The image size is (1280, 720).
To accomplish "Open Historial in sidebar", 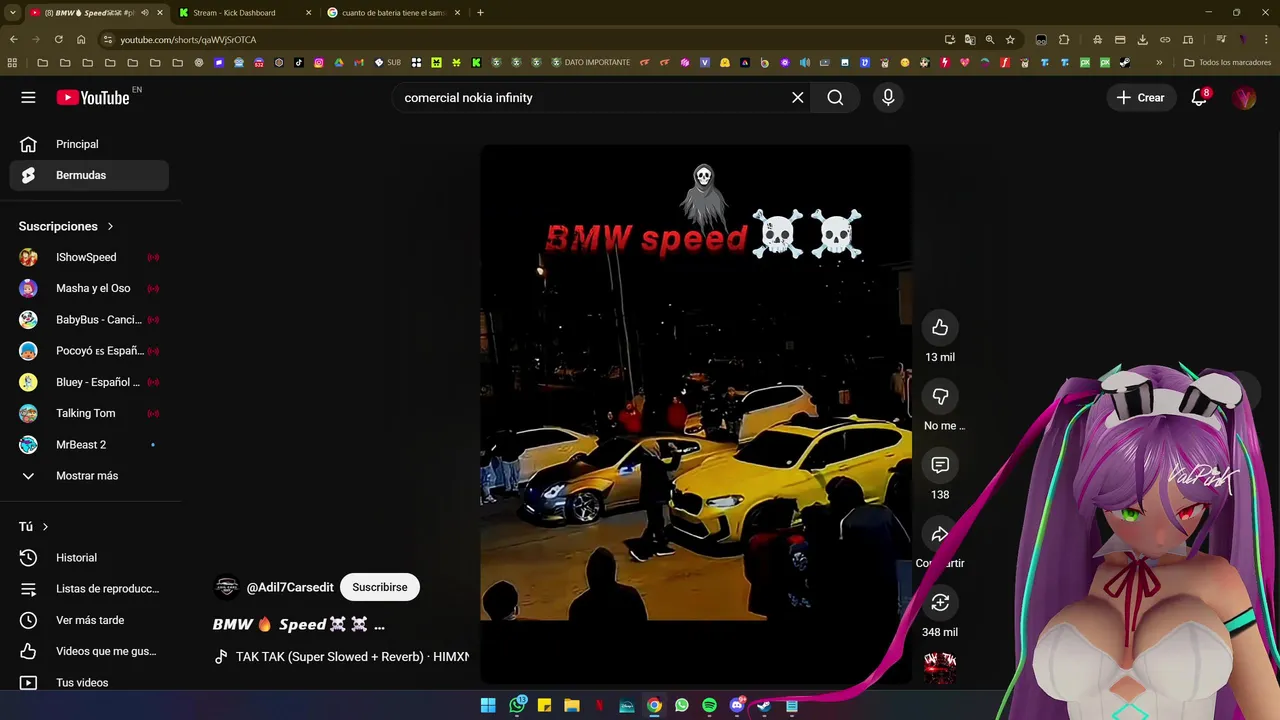I will tap(89, 557).
